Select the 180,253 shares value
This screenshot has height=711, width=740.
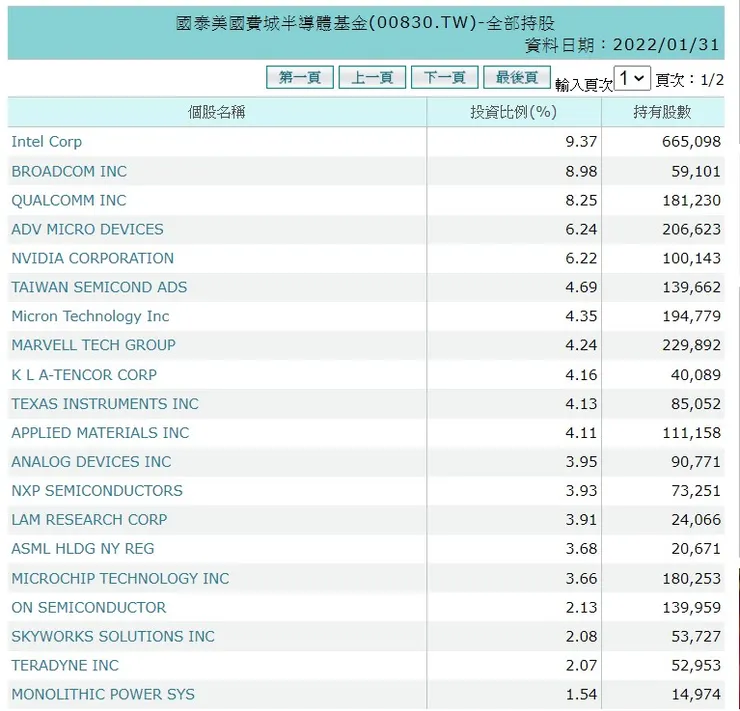(691, 578)
